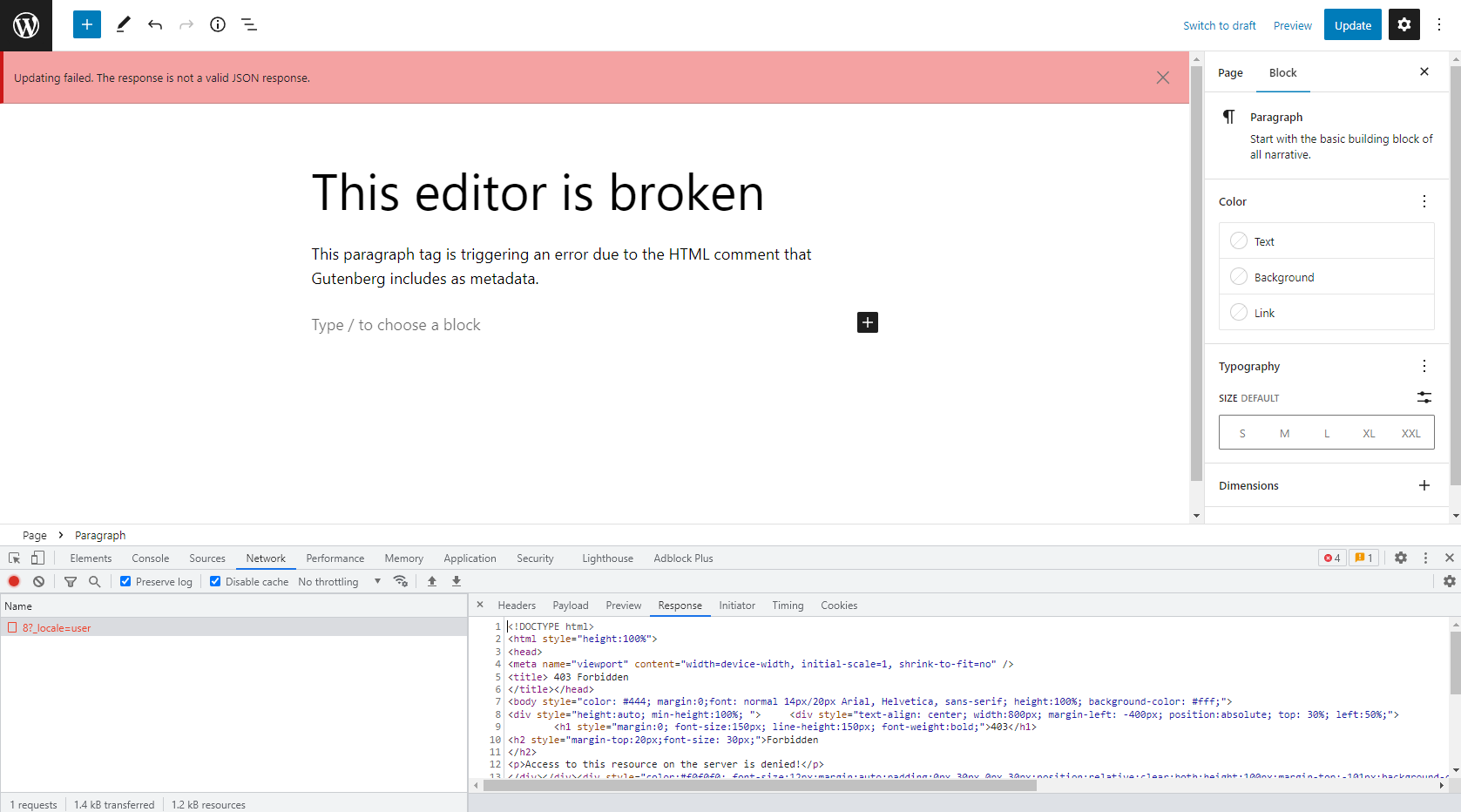Image resolution: width=1461 pixels, height=812 pixels.
Task: Click the Switch to draft link
Action: click(1219, 25)
